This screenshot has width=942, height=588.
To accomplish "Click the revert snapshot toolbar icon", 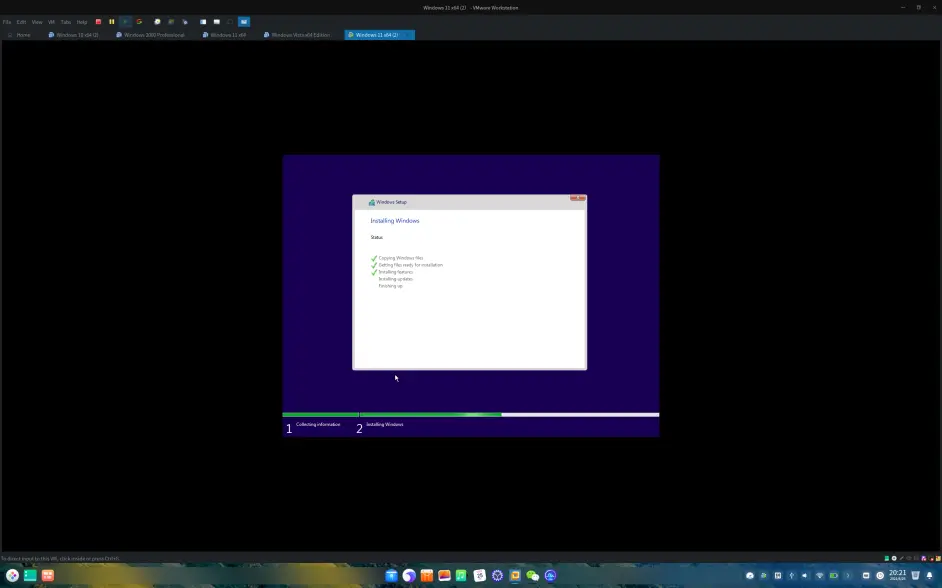I will (171, 22).
